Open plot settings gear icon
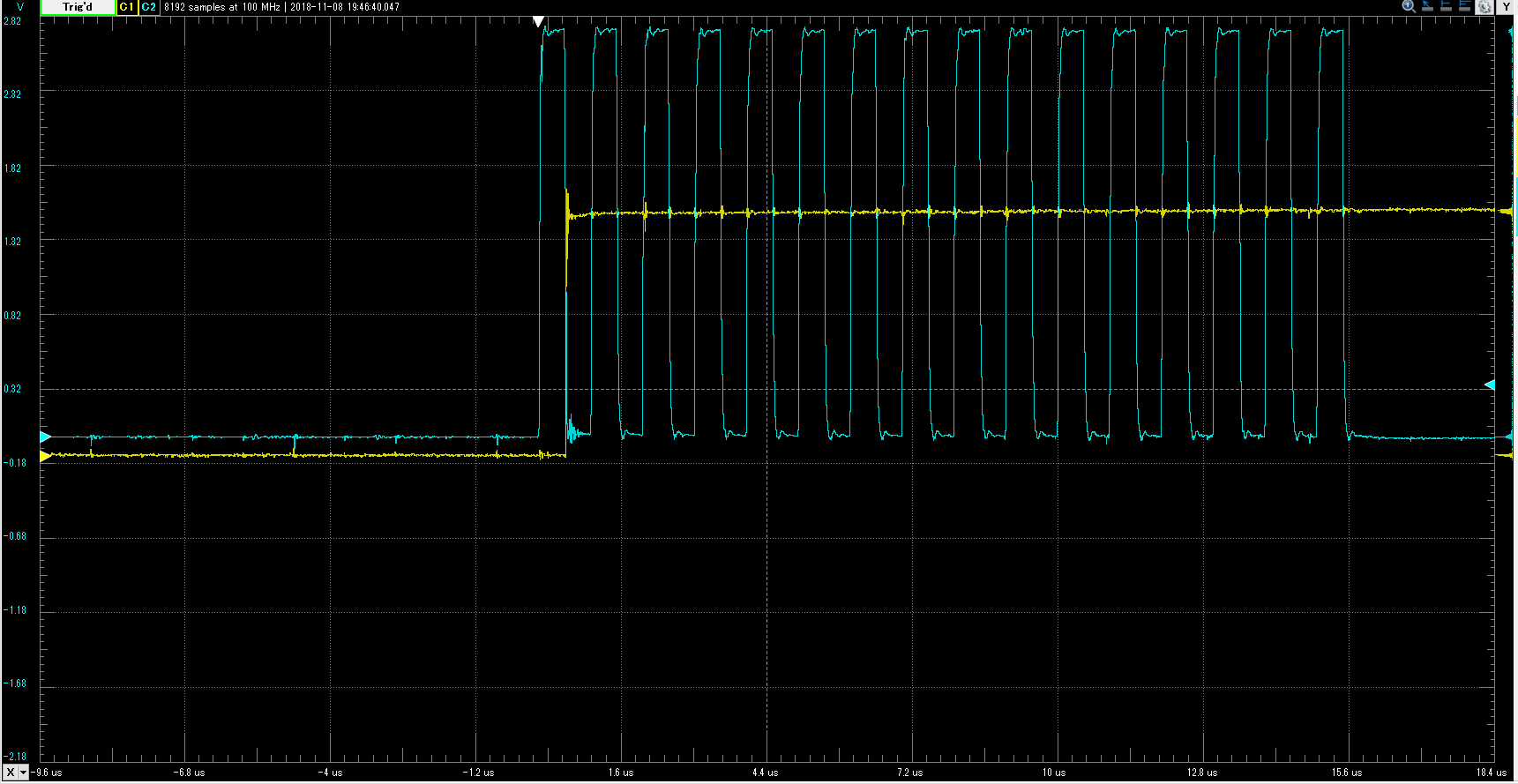 click(1484, 7)
